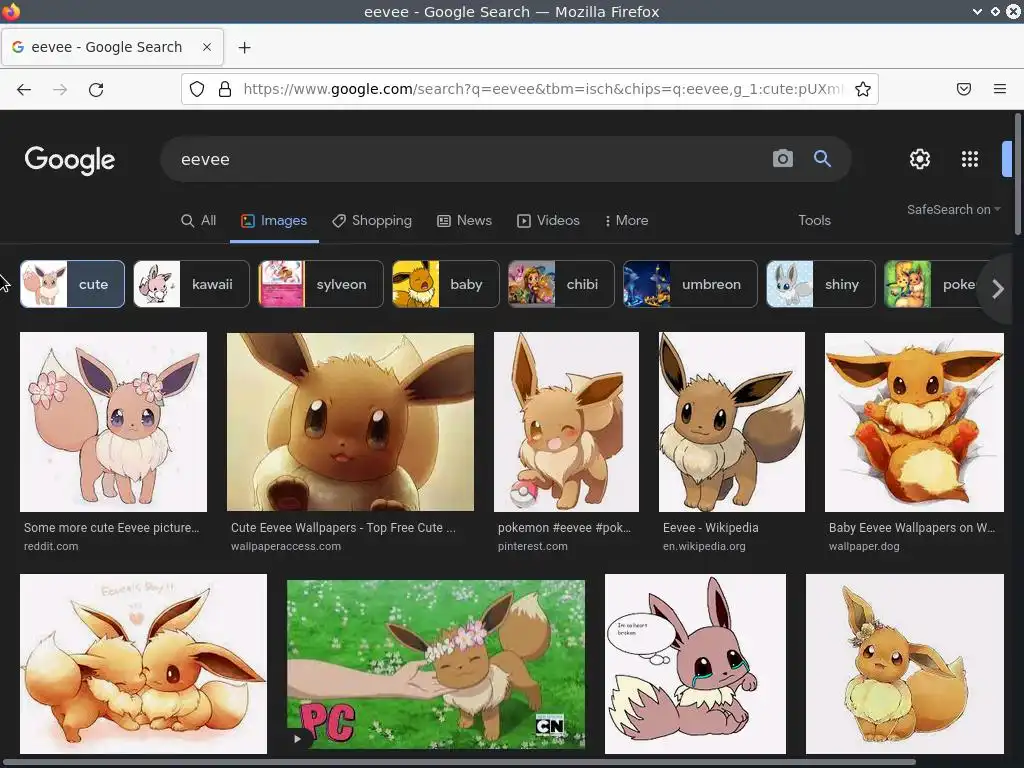This screenshot has height=768, width=1024.
Task: Go to the Google homepage logo
Action: coord(70,160)
